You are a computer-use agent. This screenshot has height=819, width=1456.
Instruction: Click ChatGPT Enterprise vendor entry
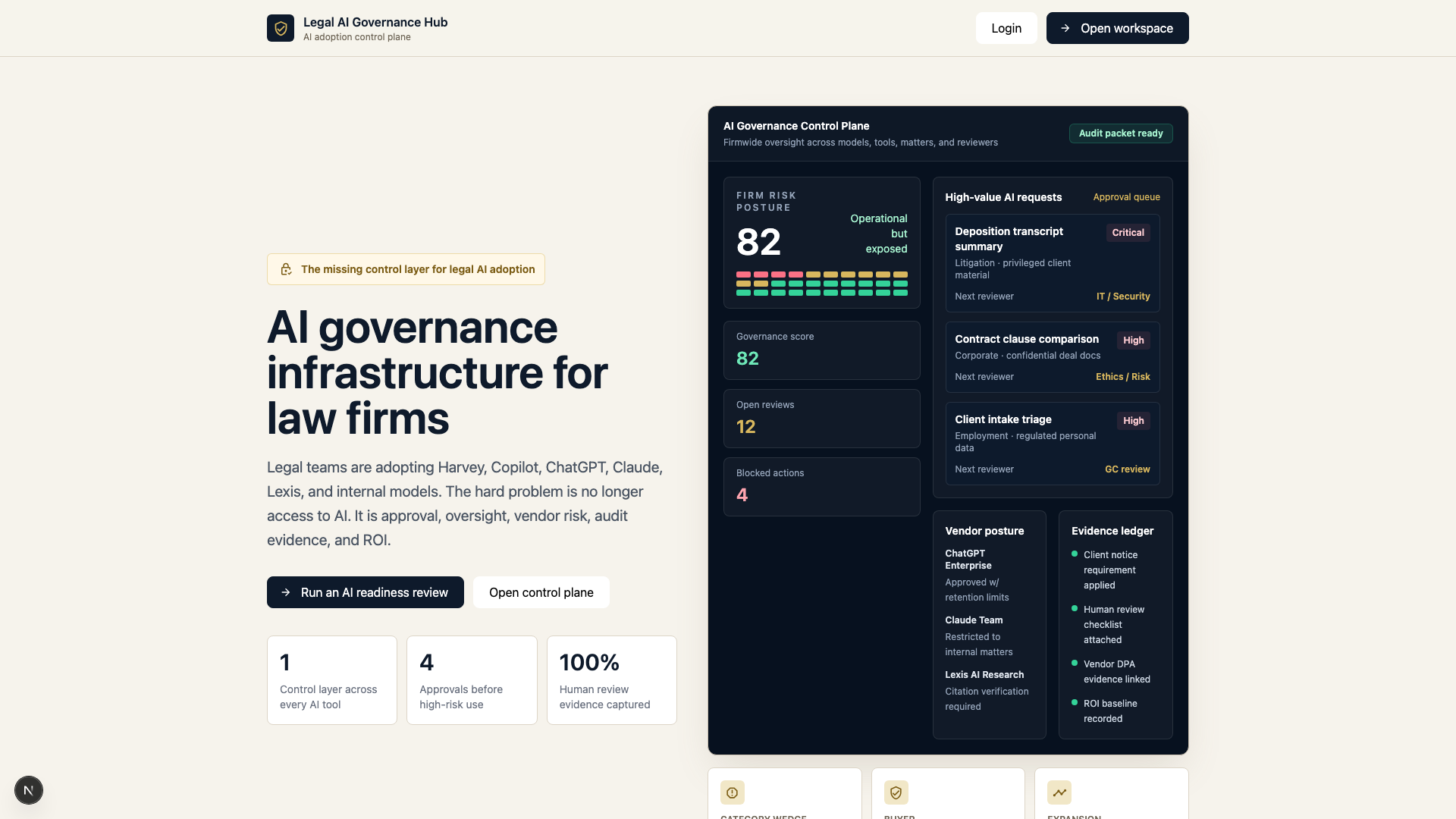(x=989, y=576)
